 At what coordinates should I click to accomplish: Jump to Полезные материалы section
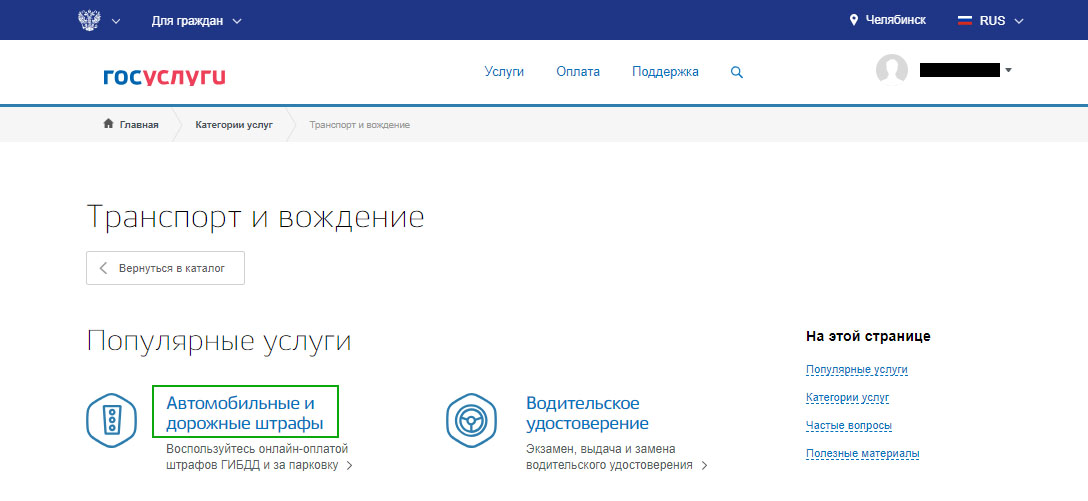pos(862,454)
